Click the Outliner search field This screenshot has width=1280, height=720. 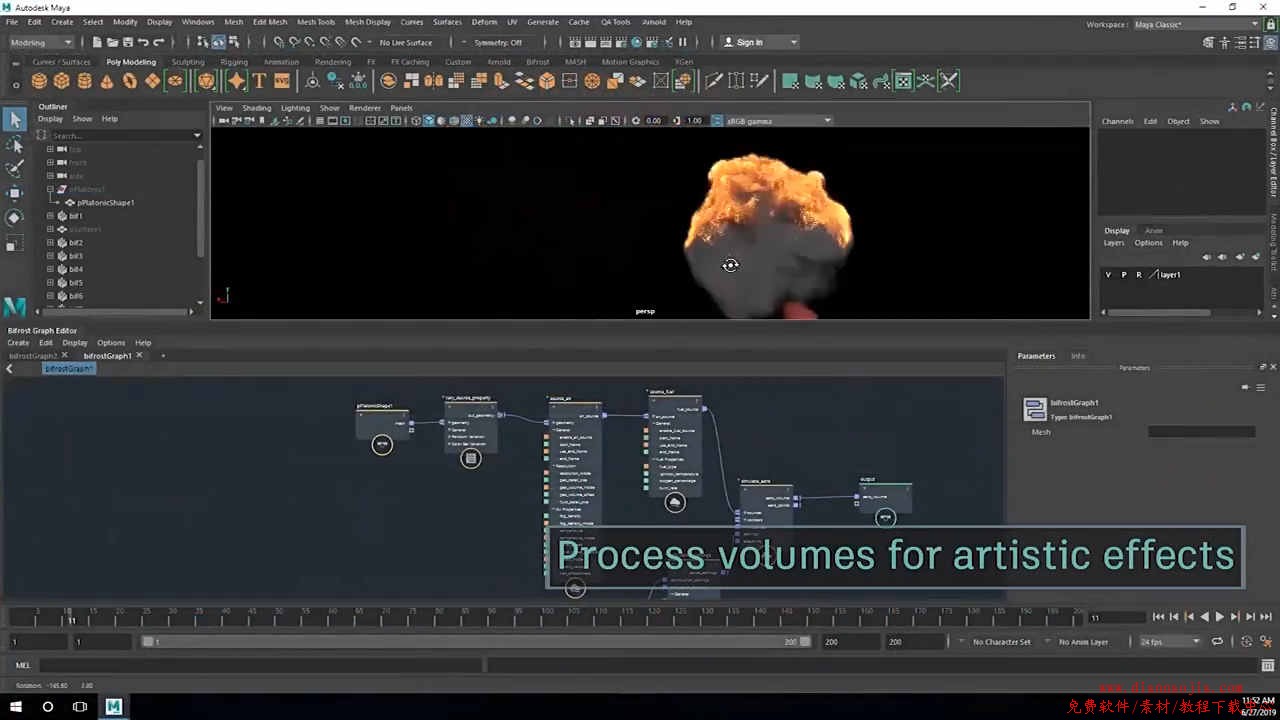tap(120, 135)
